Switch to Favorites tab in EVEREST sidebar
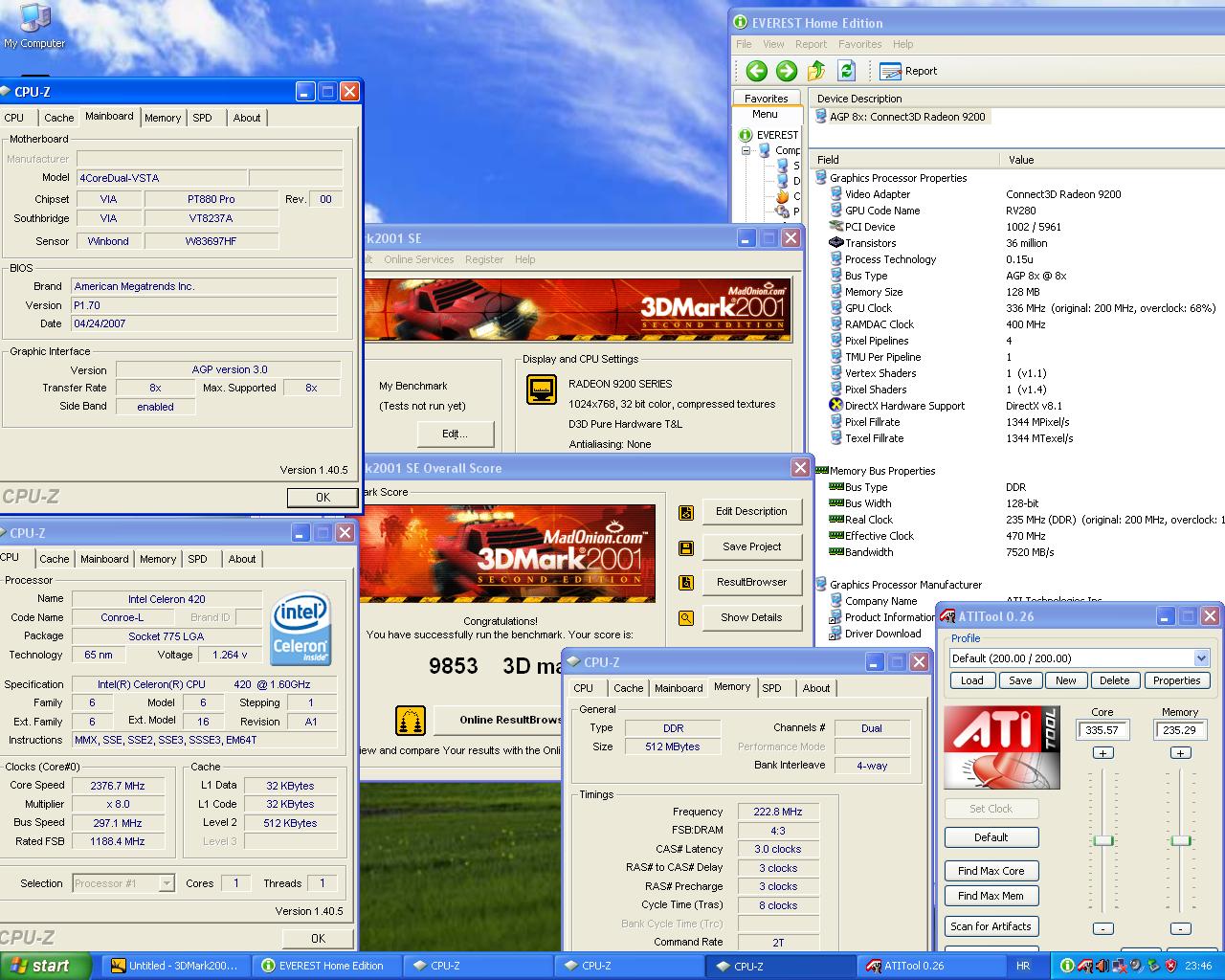The image size is (1225, 980). pos(766,99)
